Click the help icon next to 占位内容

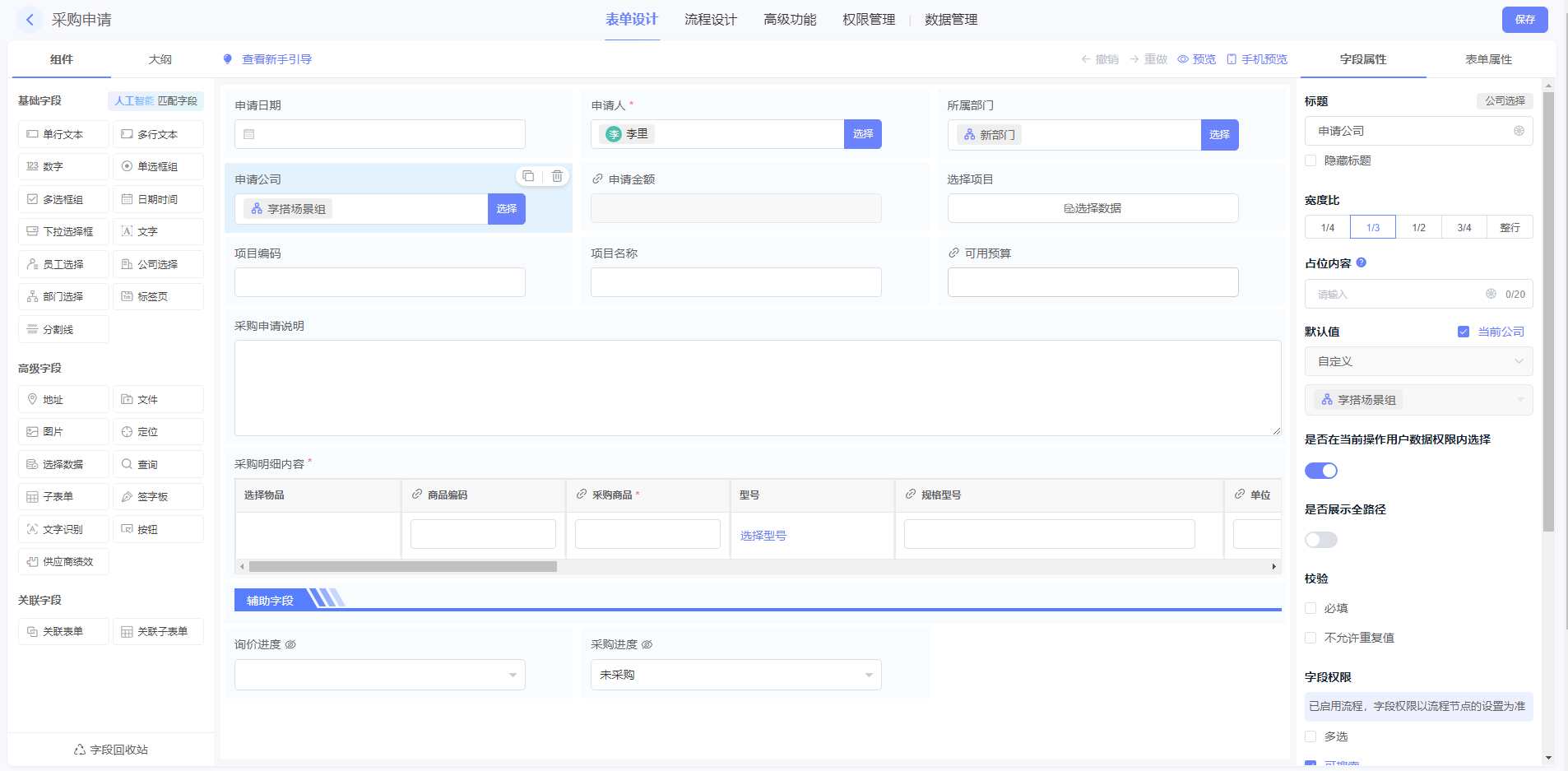point(1361,262)
